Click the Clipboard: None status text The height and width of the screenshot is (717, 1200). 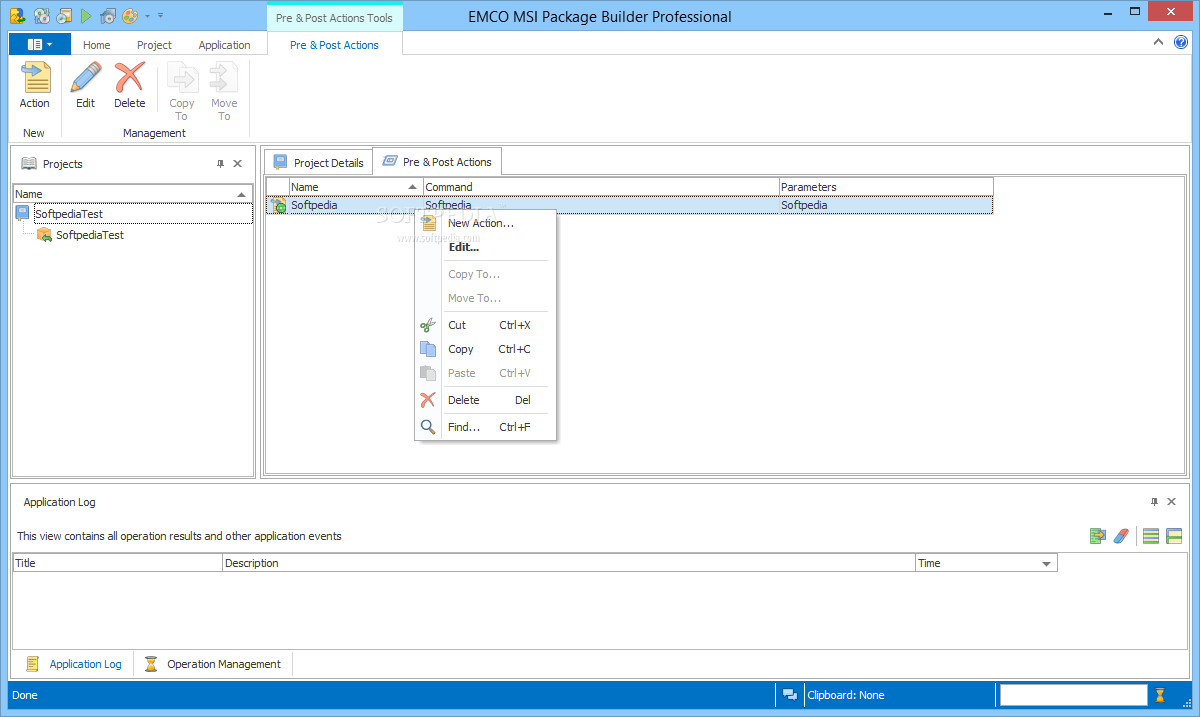click(x=845, y=695)
